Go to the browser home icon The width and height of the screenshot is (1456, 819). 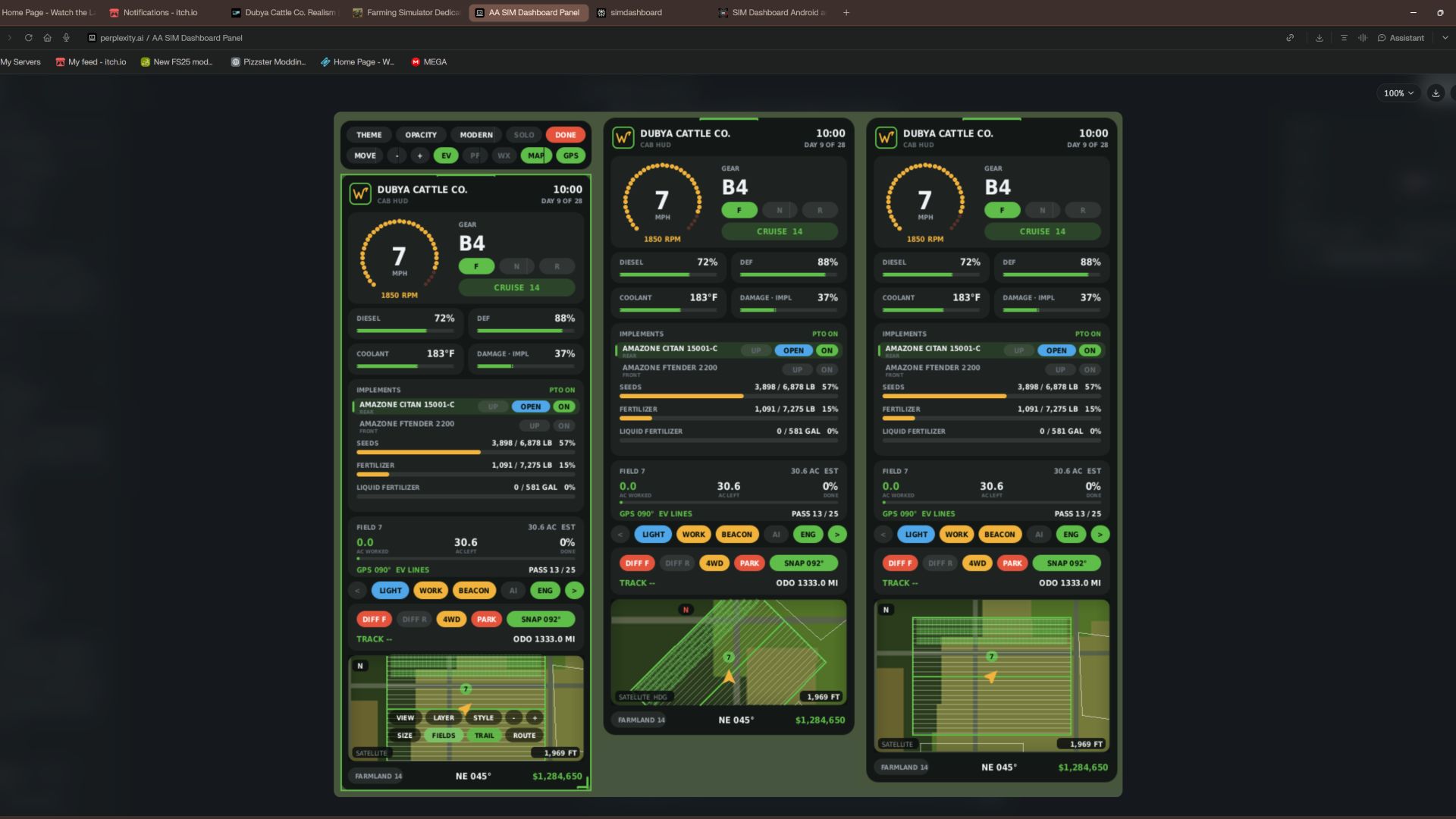(47, 38)
